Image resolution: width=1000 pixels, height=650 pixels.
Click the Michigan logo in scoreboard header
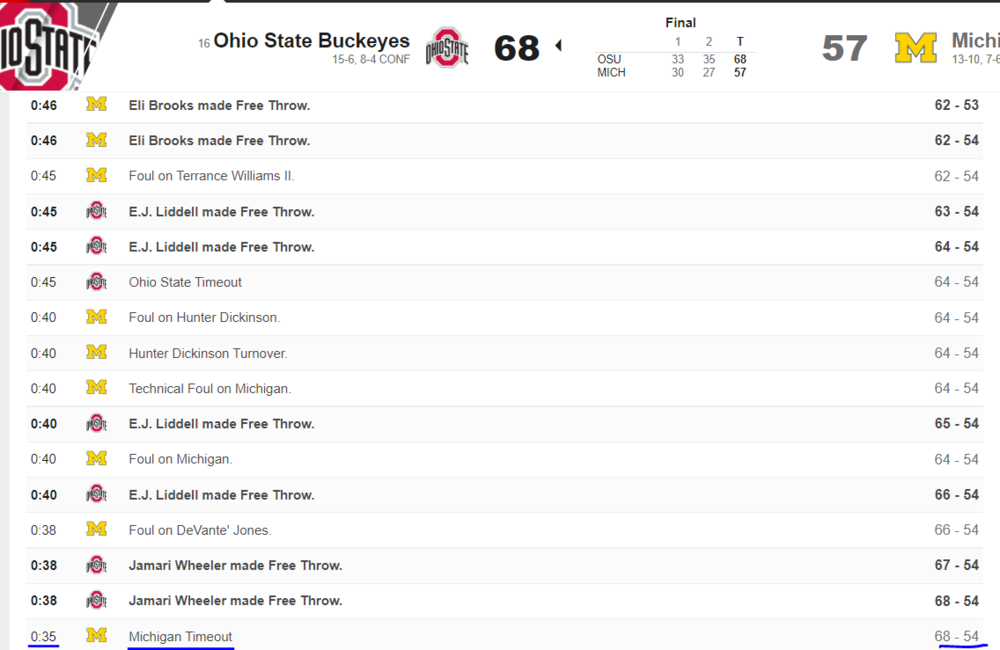(915, 47)
